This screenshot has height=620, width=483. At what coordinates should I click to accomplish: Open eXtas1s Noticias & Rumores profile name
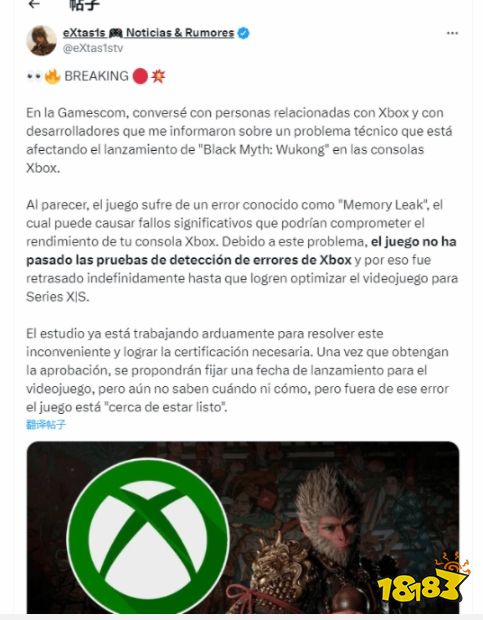point(149,33)
